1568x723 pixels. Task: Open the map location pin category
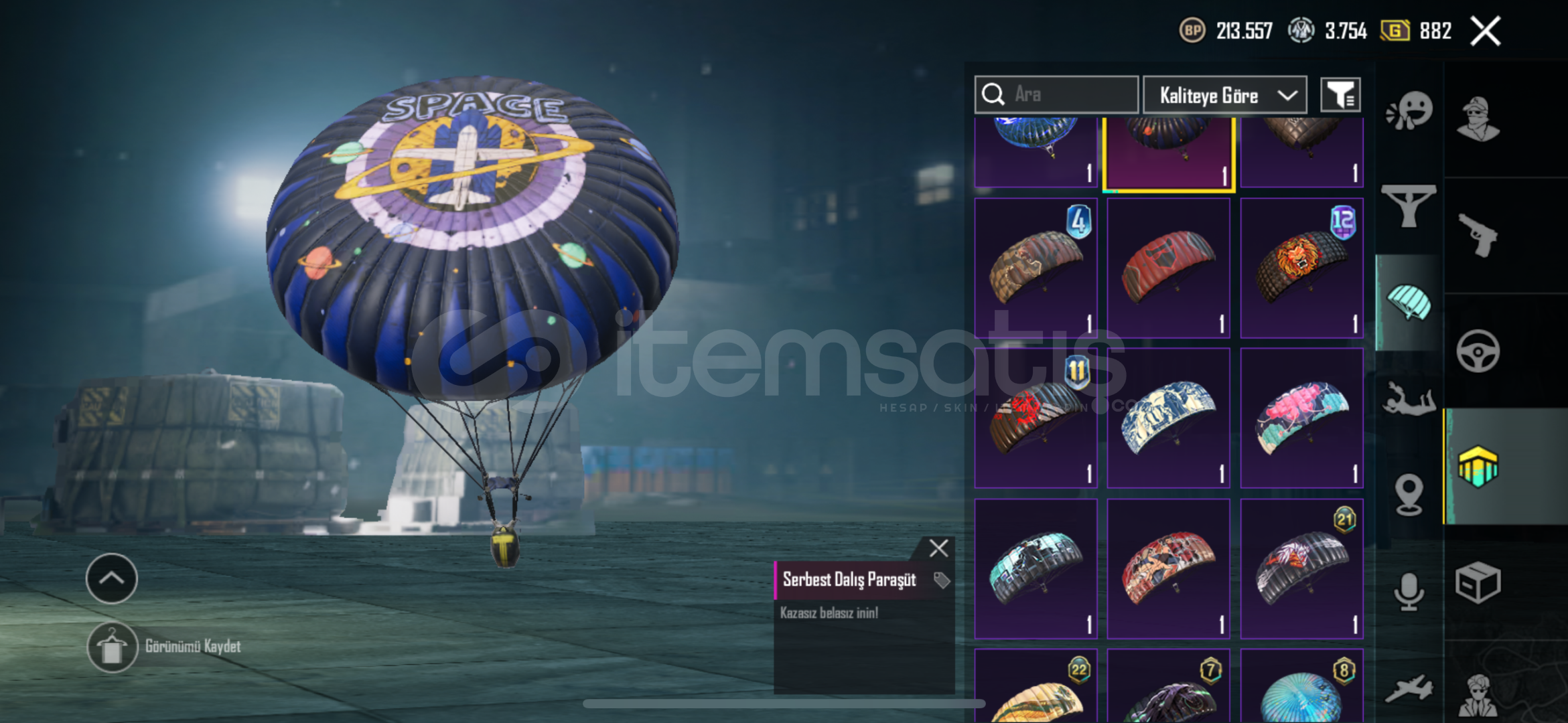coord(1409,495)
